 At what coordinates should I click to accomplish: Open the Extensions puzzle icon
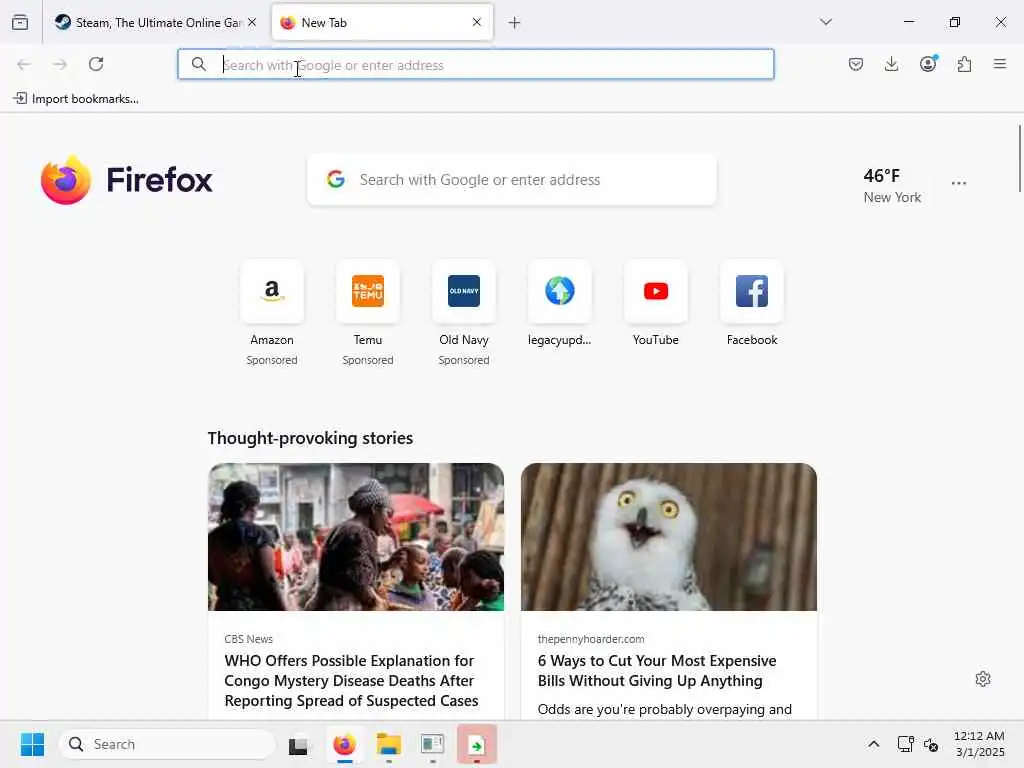[x=964, y=64]
